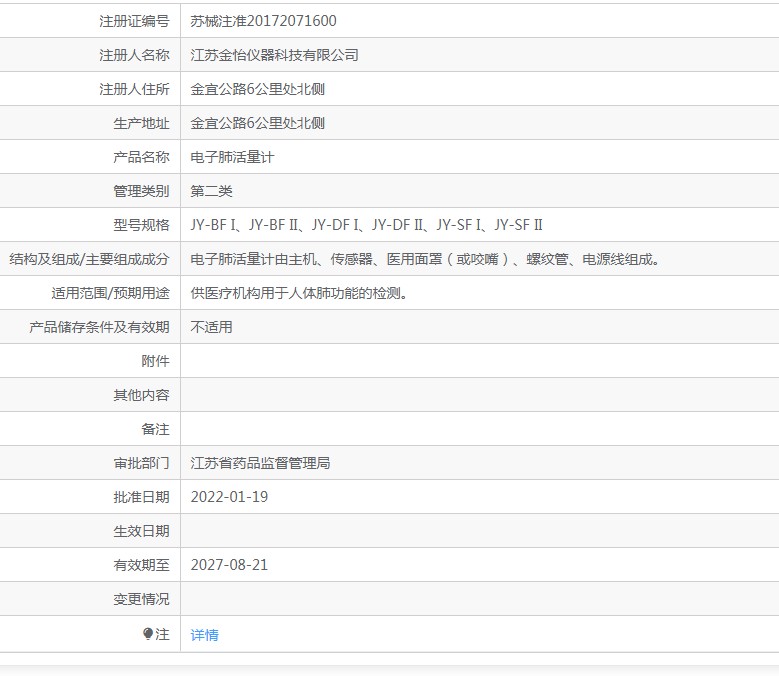Click the 注册人住所 label

(x=134, y=89)
